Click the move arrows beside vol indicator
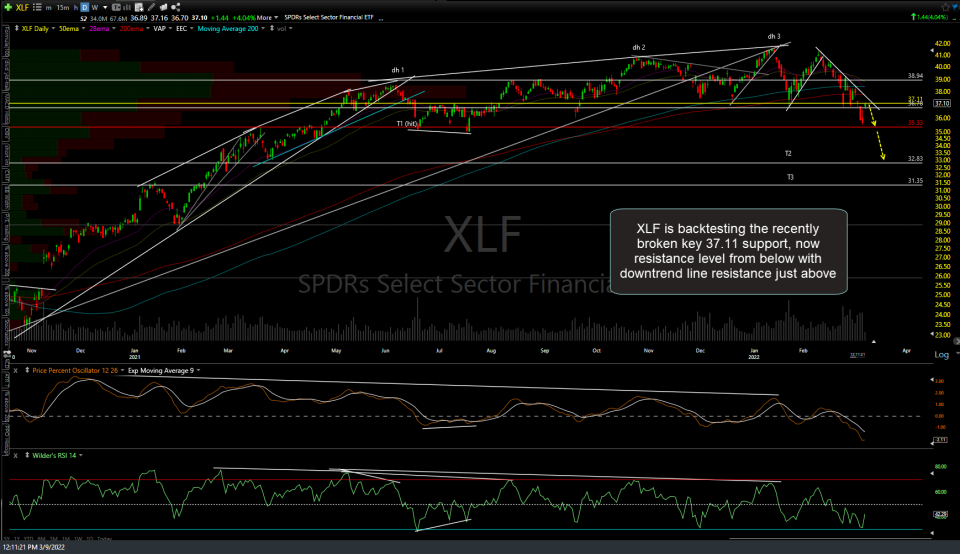 click(x=272, y=28)
